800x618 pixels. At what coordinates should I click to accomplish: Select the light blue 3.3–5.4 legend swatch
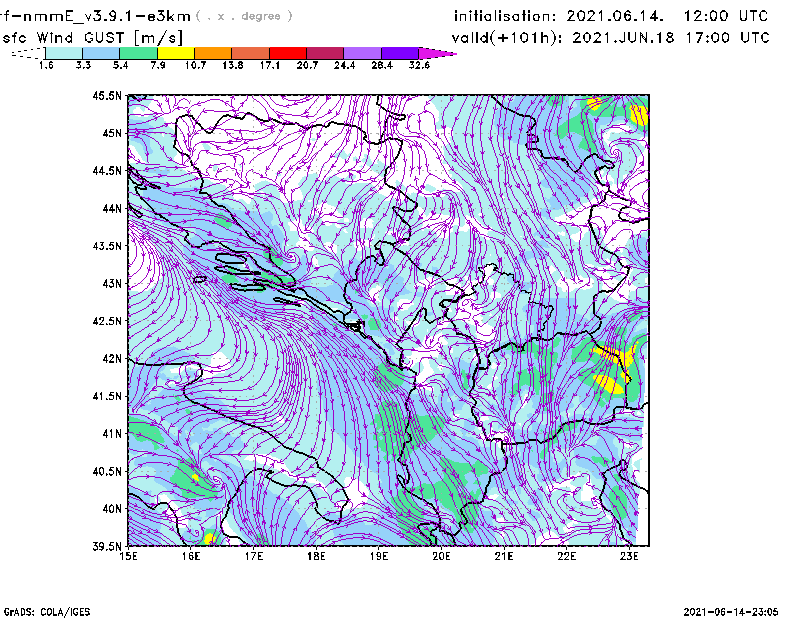point(101,53)
